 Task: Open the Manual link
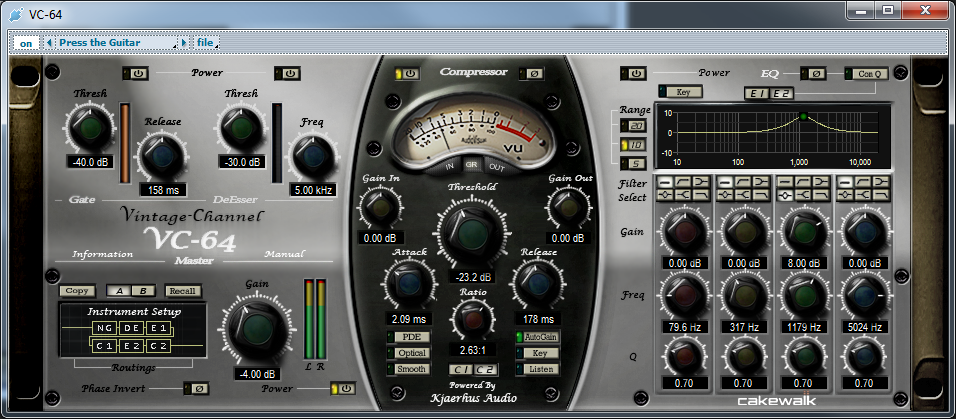click(x=284, y=254)
